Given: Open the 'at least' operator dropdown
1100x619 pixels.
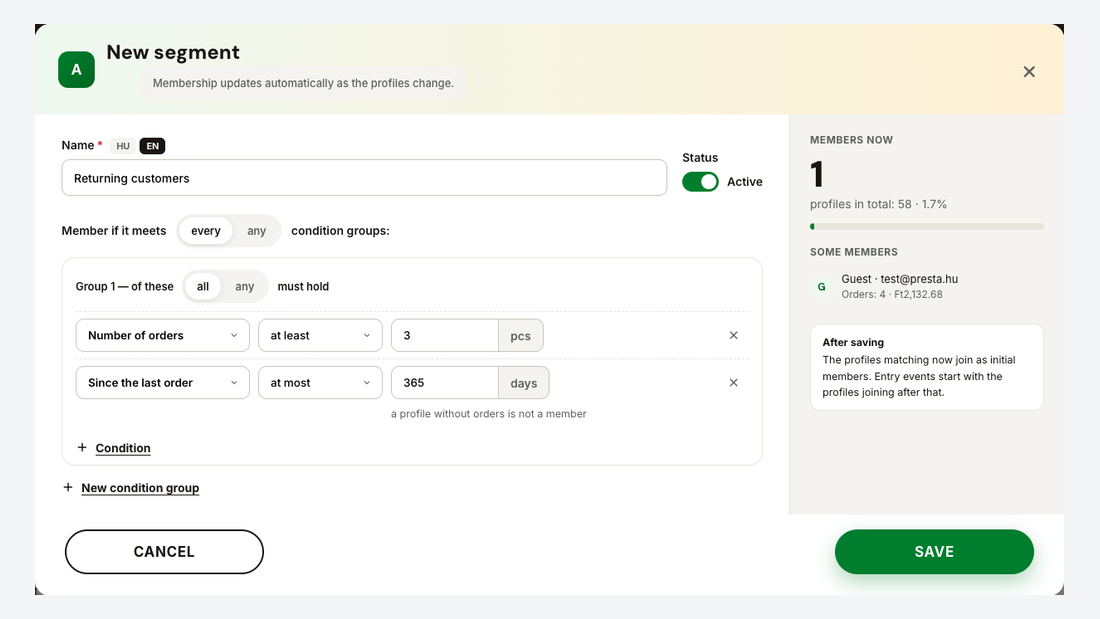Looking at the screenshot, I should (320, 335).
